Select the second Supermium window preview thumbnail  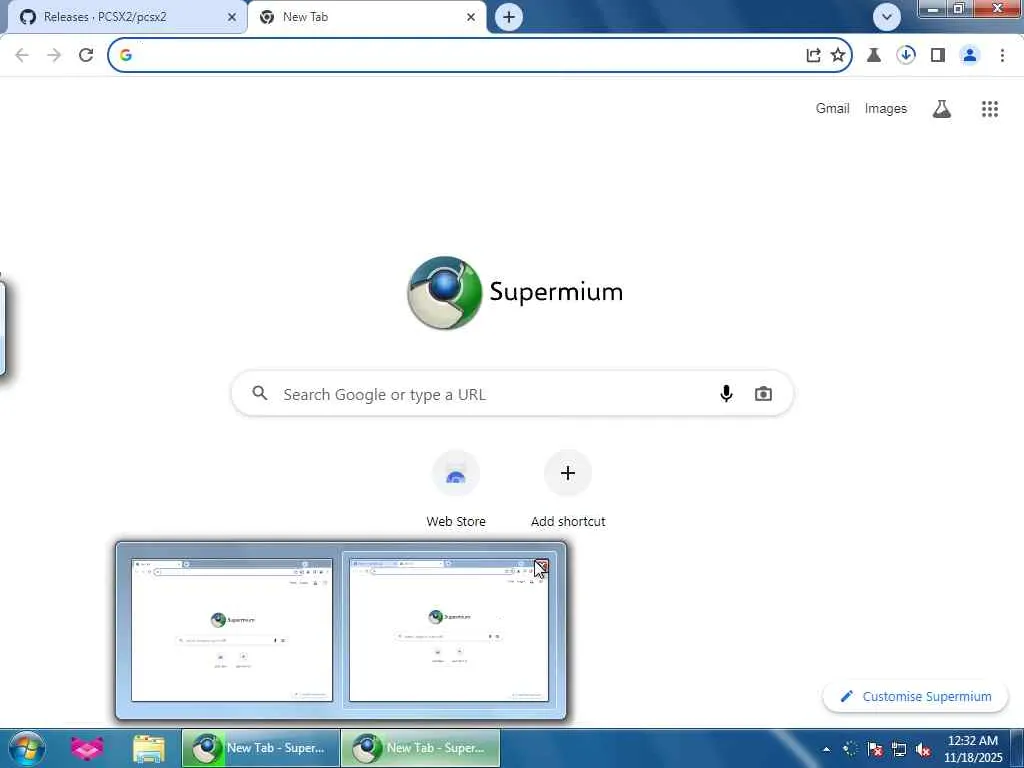click(449, 630)
